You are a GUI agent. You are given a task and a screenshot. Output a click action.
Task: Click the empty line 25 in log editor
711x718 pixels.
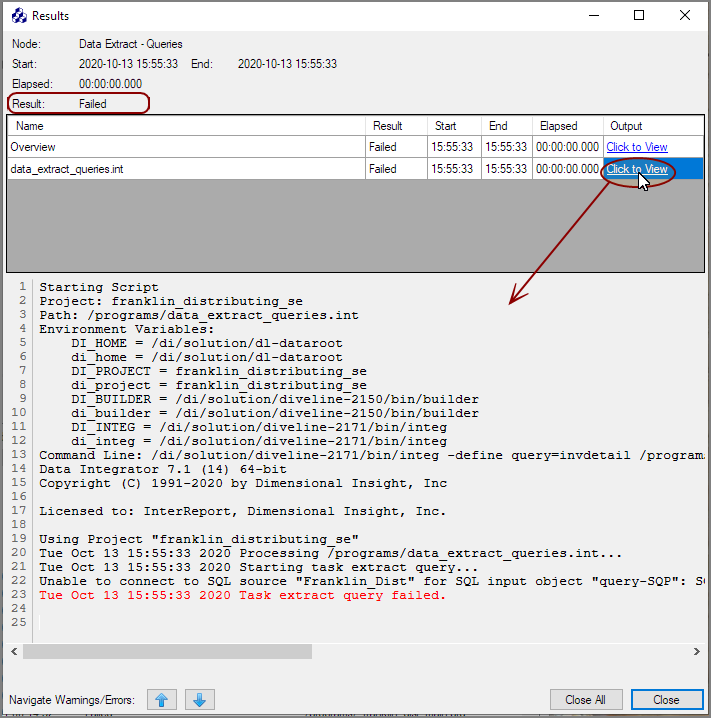(371, 623)
